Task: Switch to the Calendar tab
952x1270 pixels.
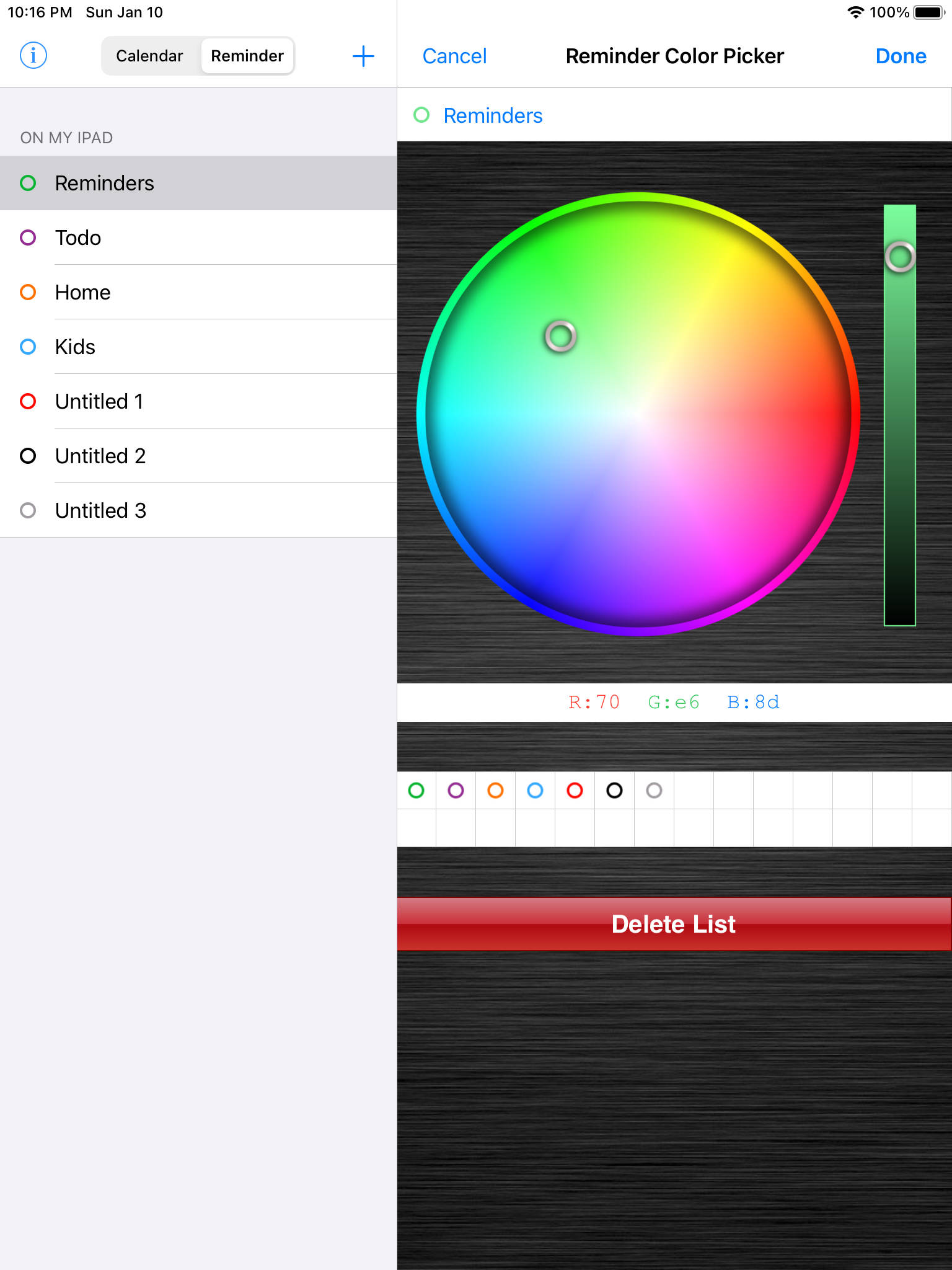Action: pos(150,56)
